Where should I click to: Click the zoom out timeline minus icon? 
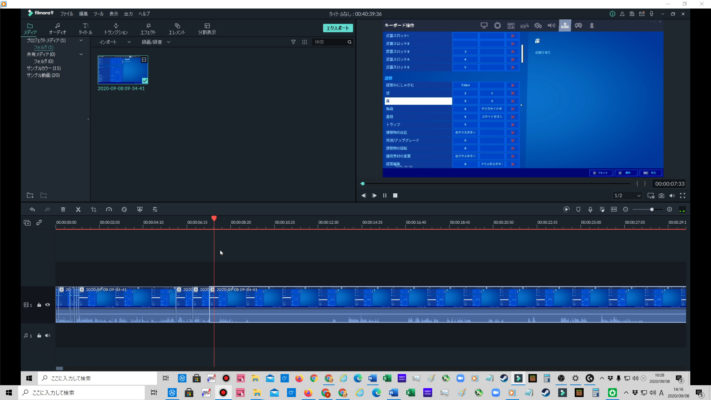tap(626, 210)
